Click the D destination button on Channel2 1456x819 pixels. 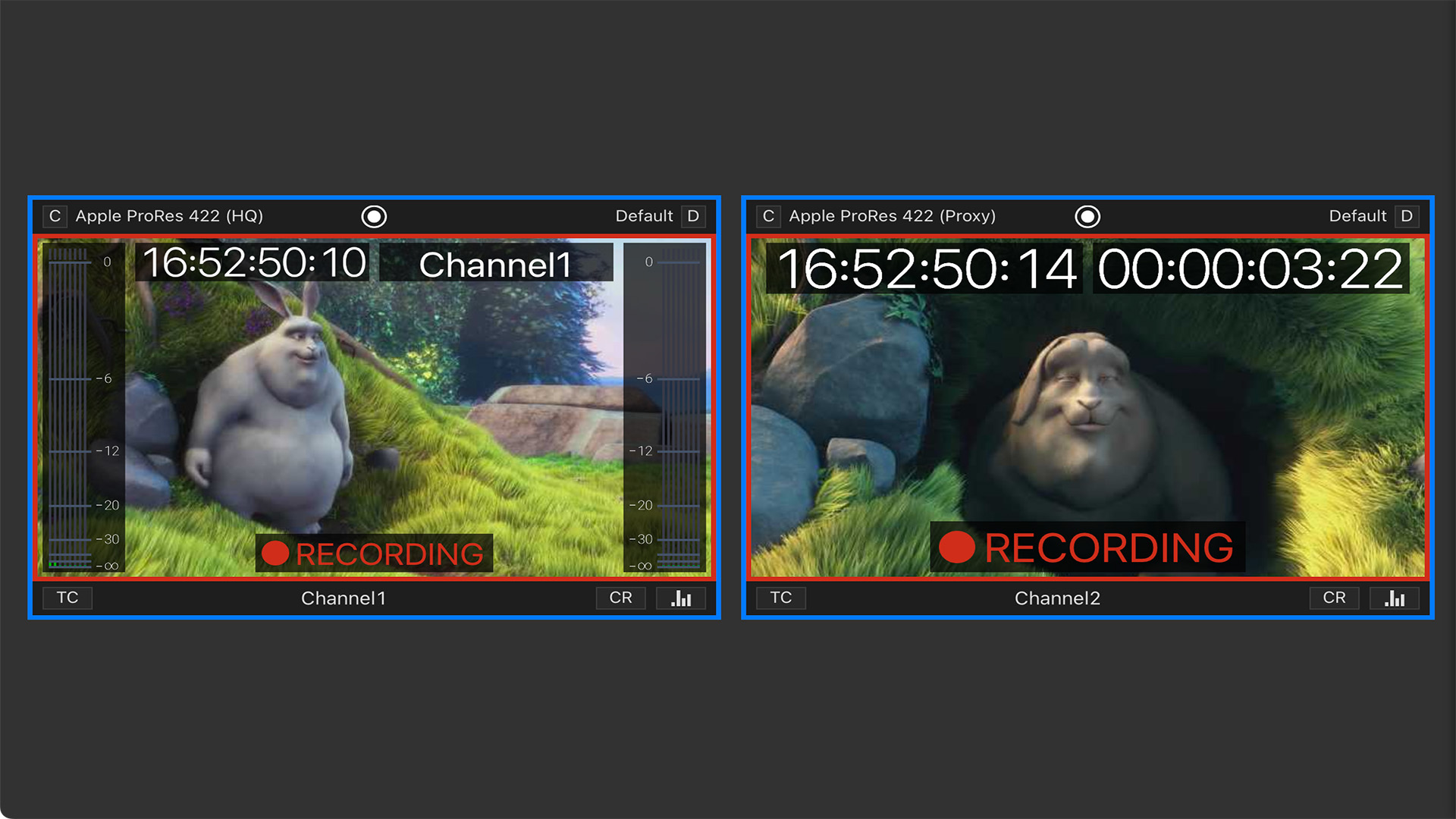[x=1407, y=216]
